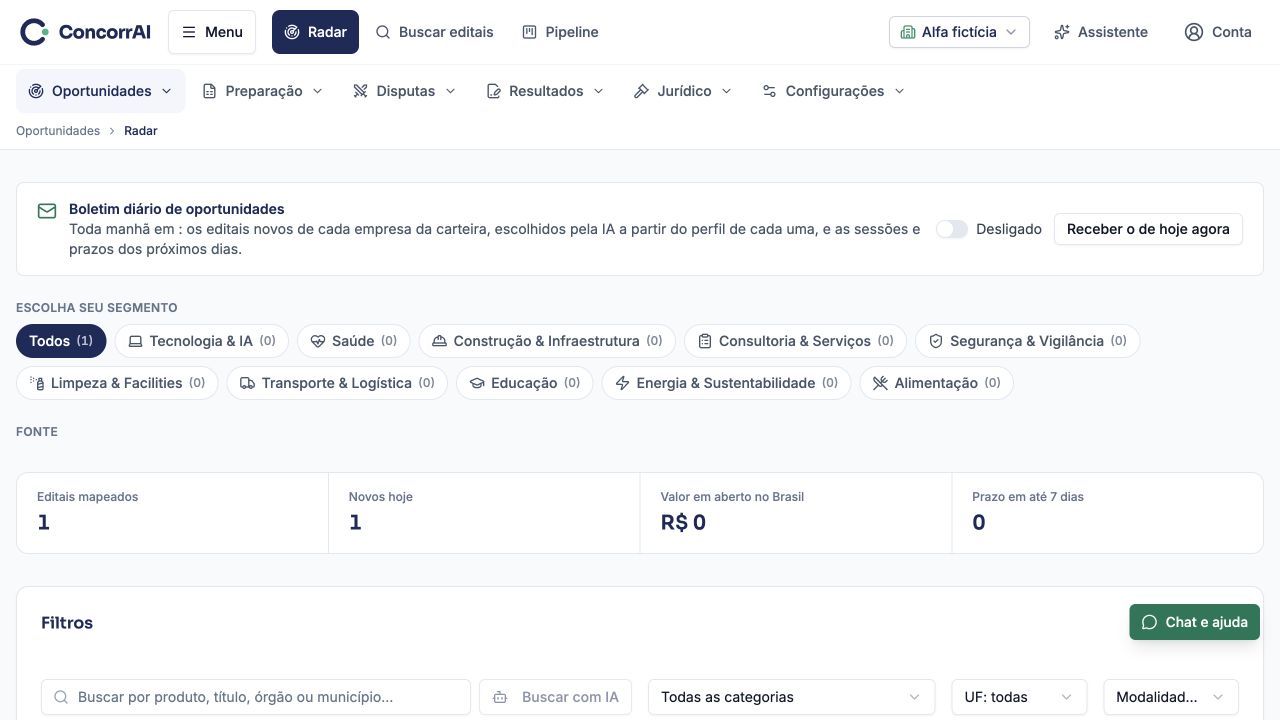Expand the Oportunidades menu

click(x=100, y=91)
